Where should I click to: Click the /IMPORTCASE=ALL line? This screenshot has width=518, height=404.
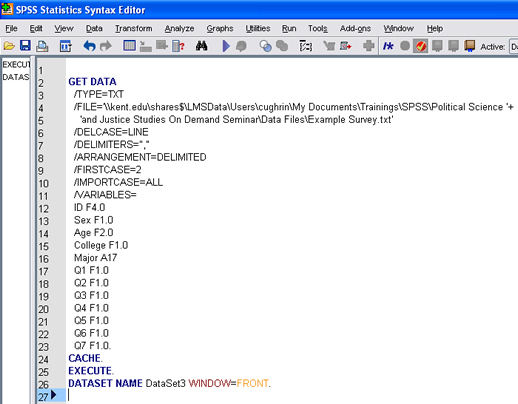tap(118, 182)
